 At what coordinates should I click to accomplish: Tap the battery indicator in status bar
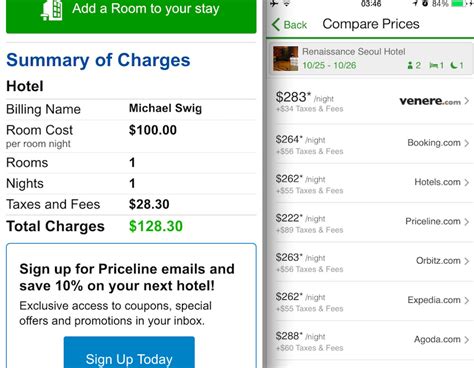(x=457, y=3)
